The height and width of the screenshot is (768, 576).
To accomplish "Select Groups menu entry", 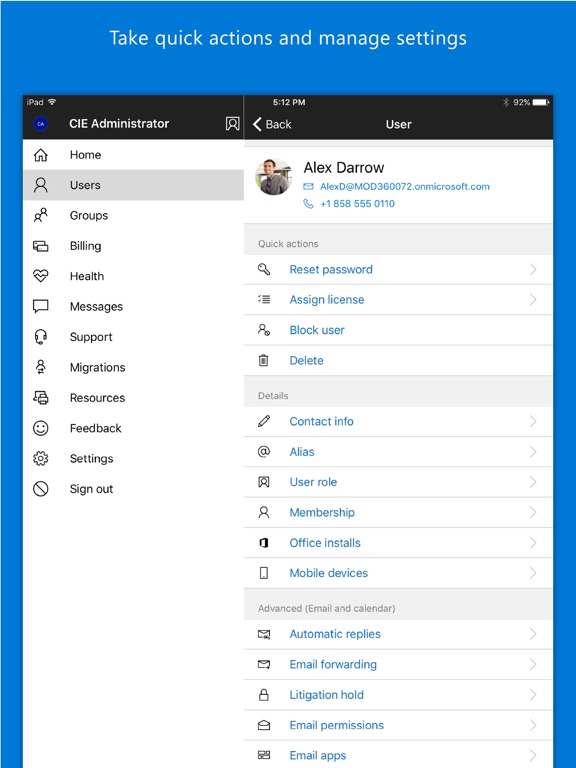I will coord(133,216).
